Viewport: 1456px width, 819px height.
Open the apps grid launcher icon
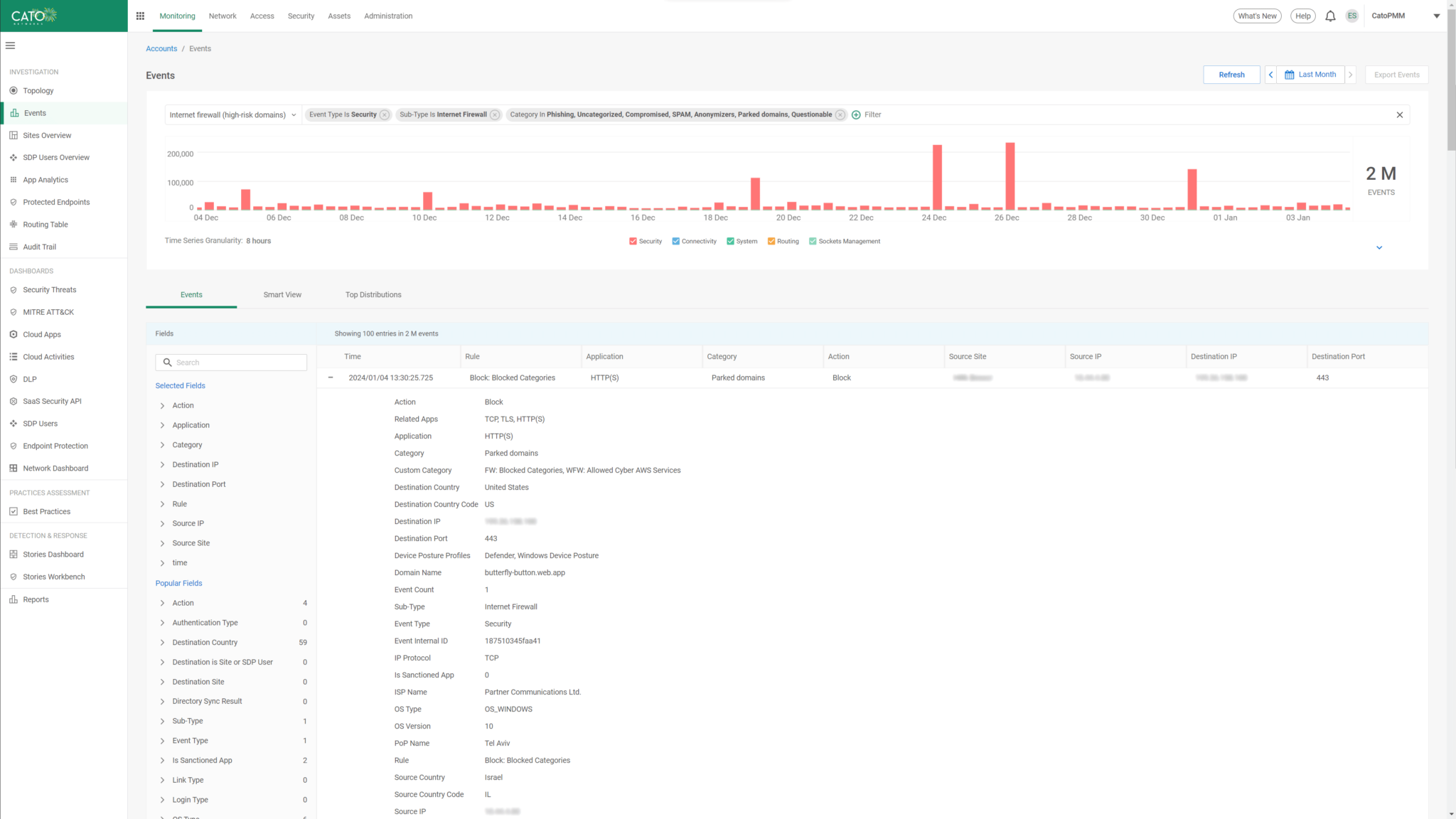140,16
